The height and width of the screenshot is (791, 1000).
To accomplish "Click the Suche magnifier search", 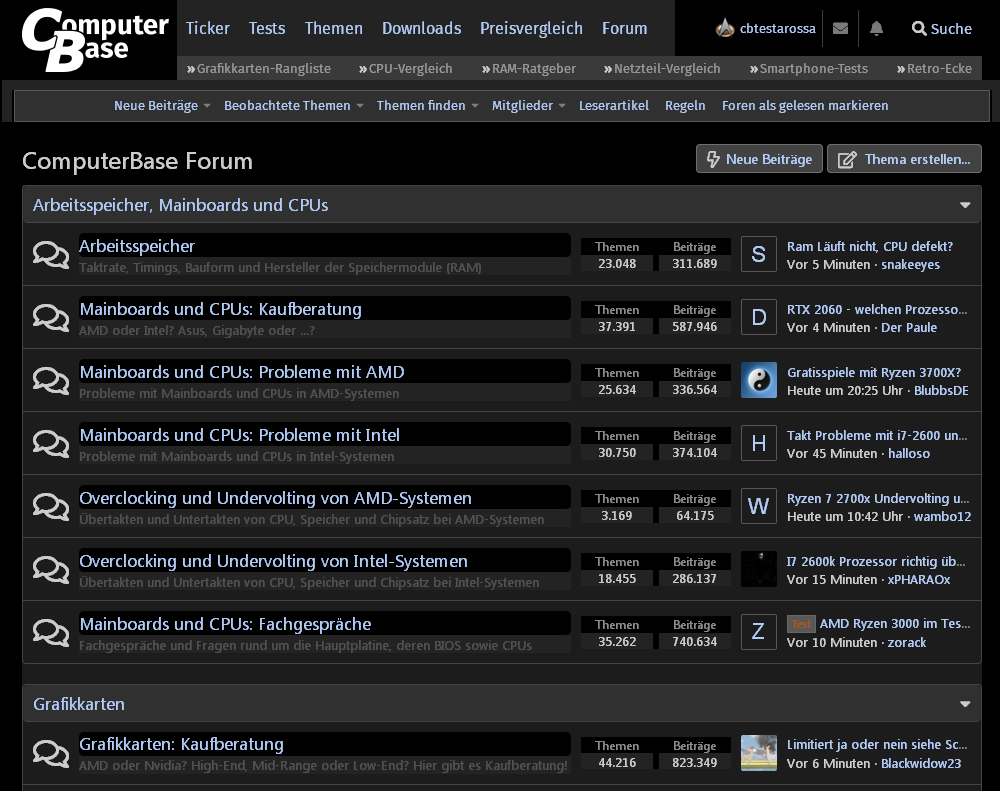I will tap(942, 29).
